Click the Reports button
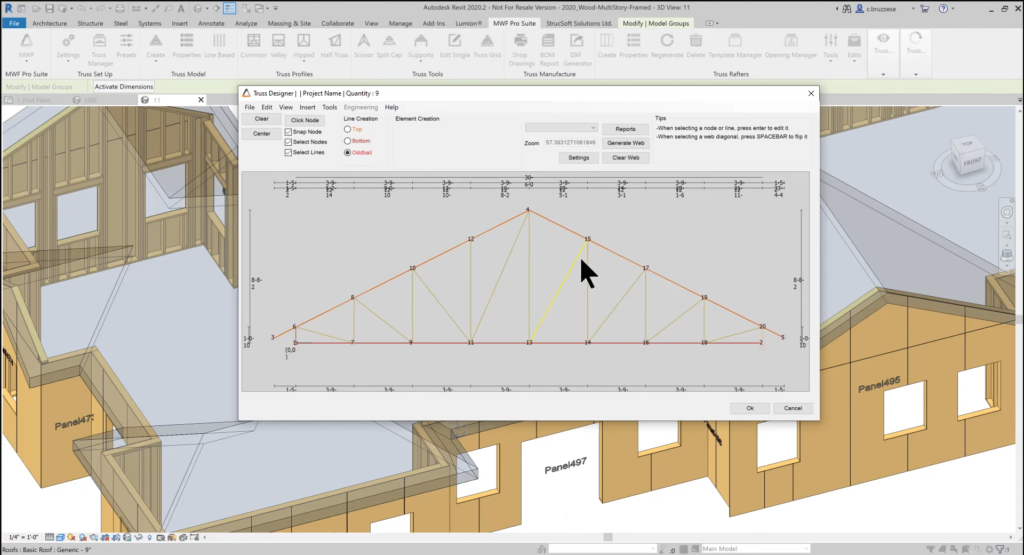This screenshot has width=1024, height=555. pos(626,129)
